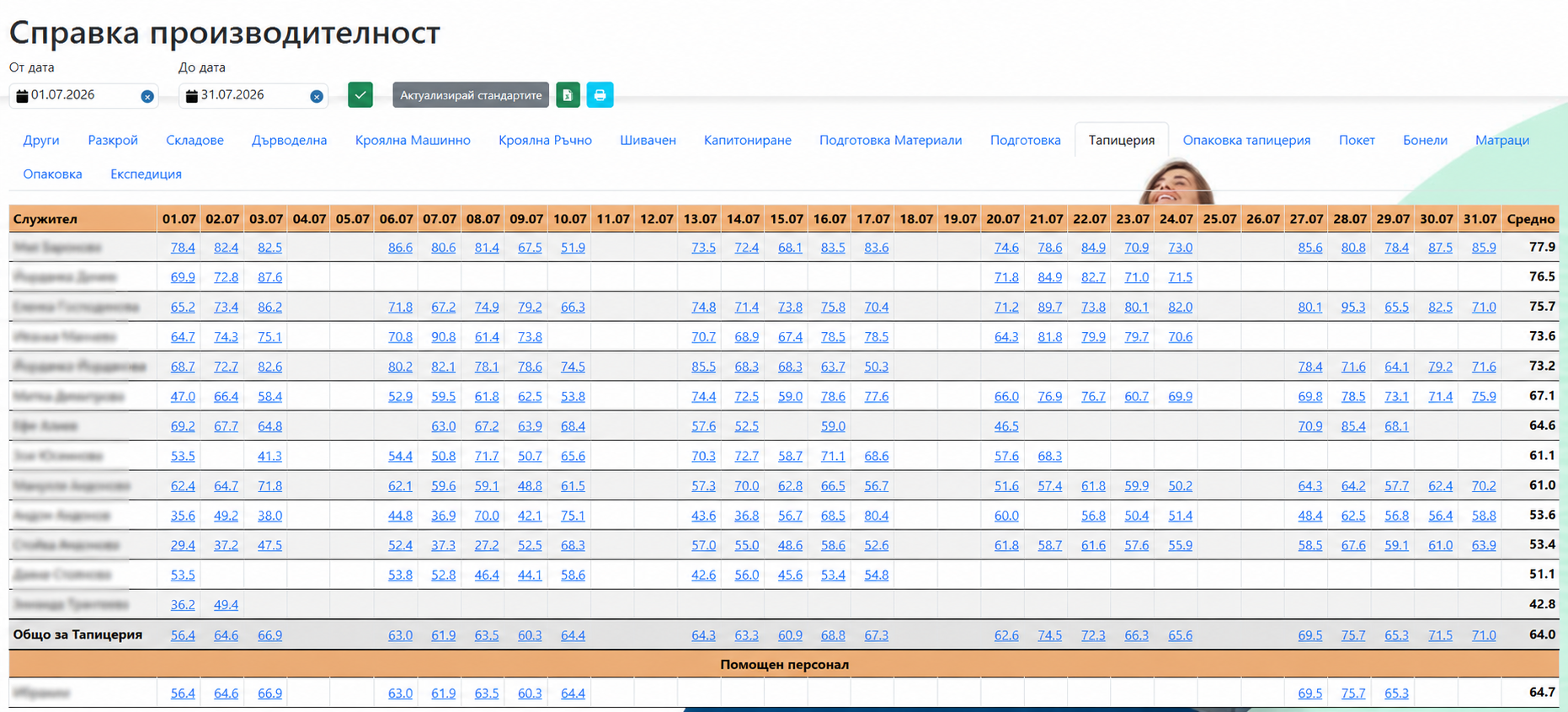Open the 'Кроялна Машинно' tab
Image resolution: width=1568 pixels, height=712 pixels.
tap(413, 140)
